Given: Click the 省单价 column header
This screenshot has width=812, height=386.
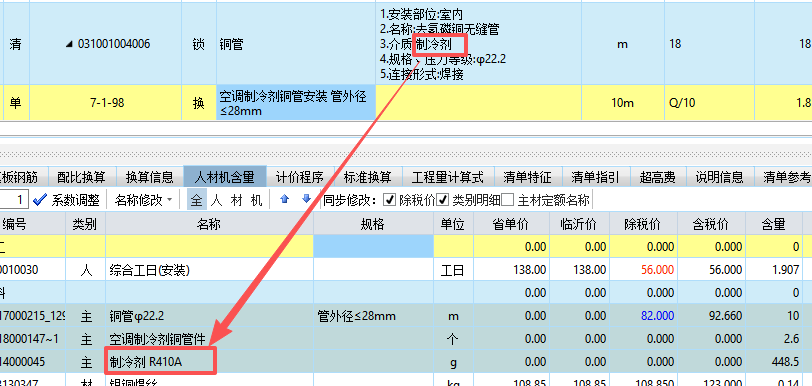Looking at the screenshot, I should tap(511, 224).
